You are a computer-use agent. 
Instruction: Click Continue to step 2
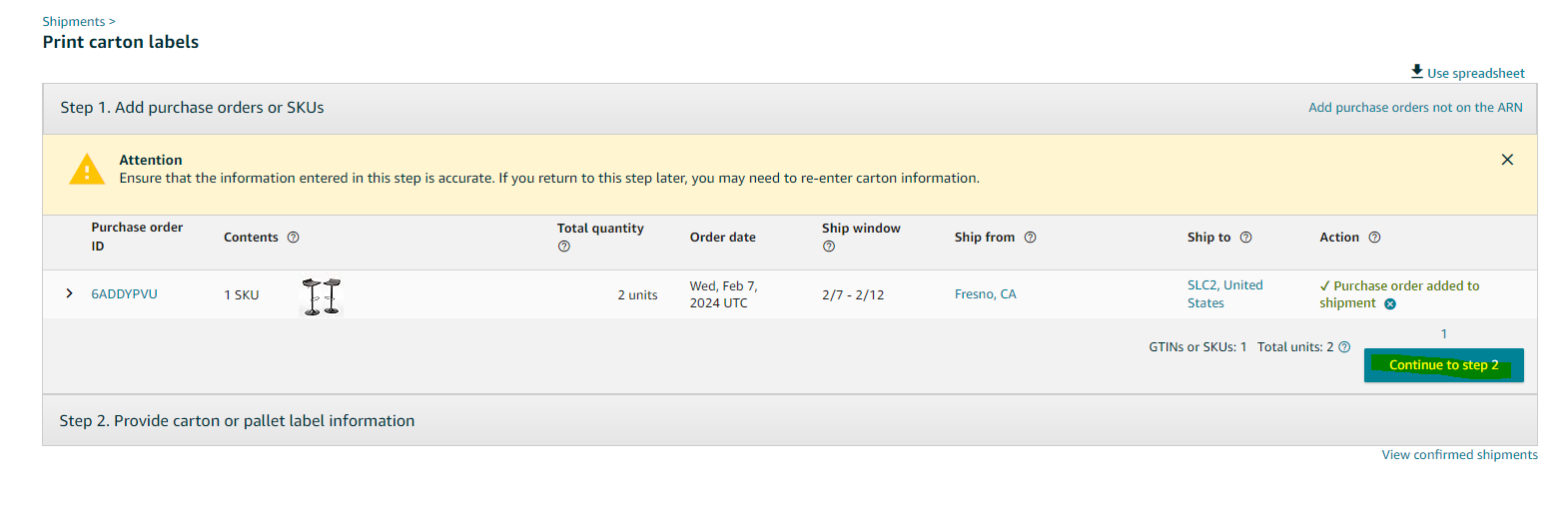coord(1444,365)
